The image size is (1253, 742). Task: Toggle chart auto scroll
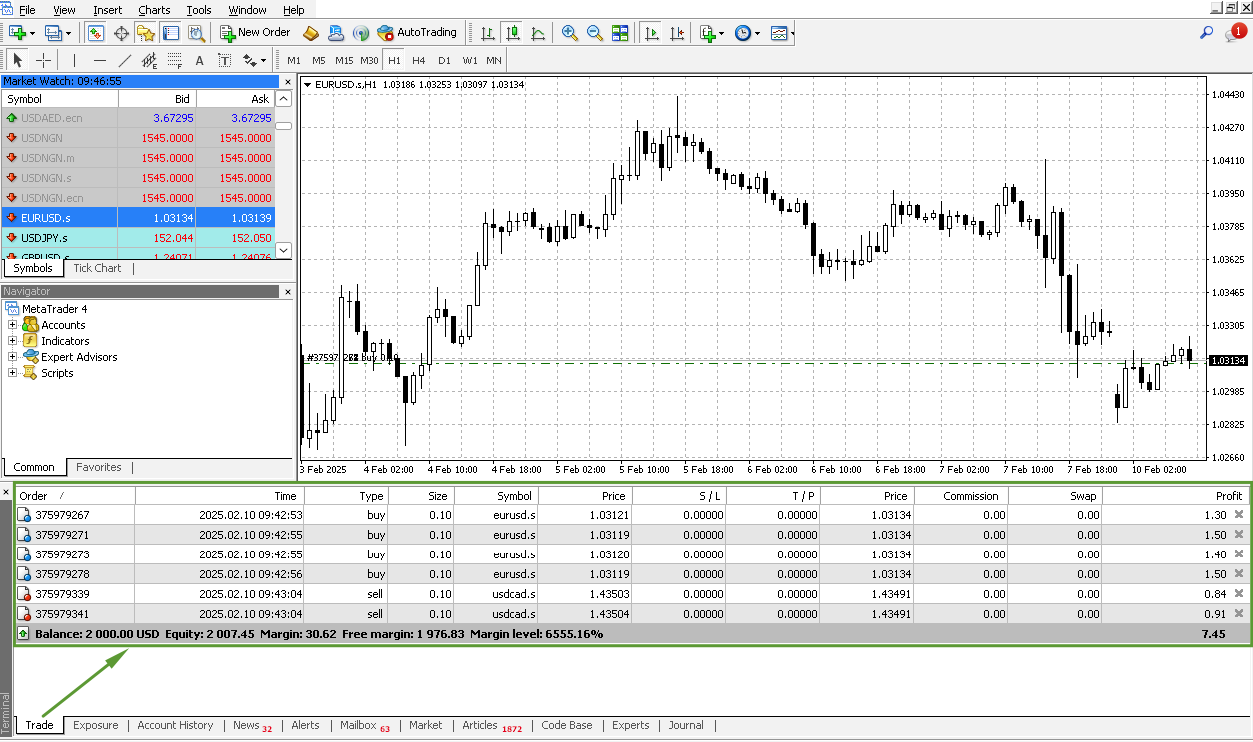pos(652,32)
